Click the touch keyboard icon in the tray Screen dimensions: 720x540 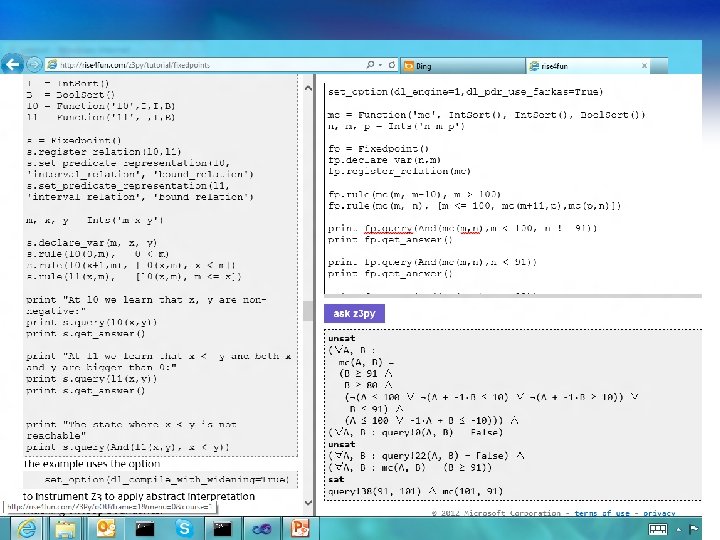click(657, 529)
